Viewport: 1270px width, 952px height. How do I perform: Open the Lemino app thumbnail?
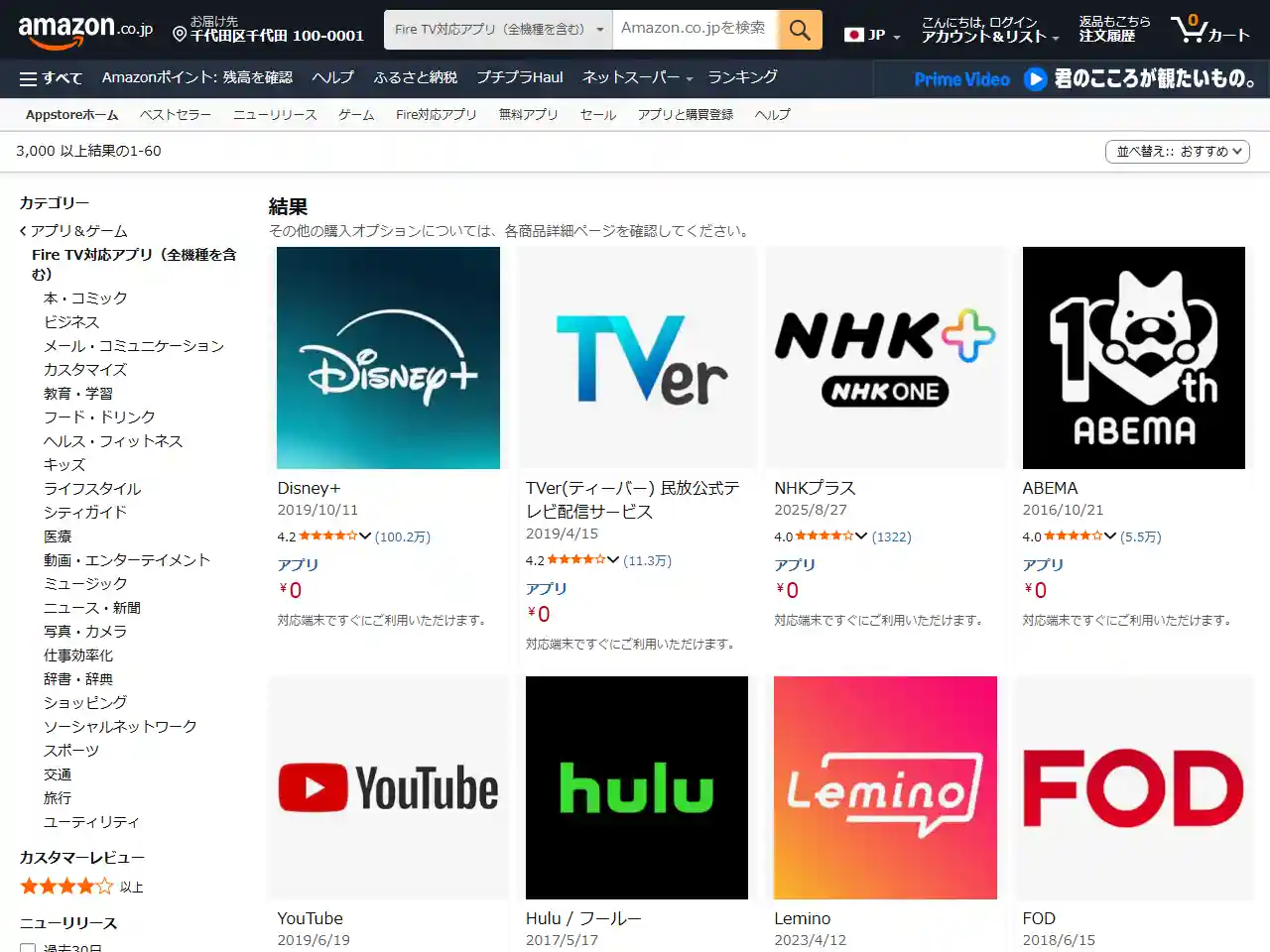tap(885, 788)
